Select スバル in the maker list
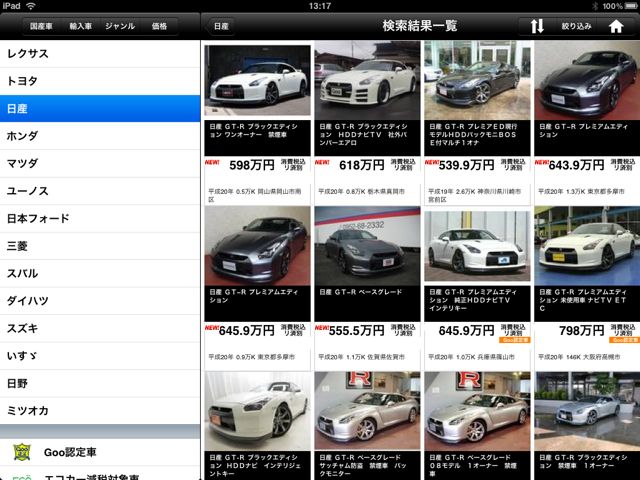The width and height of the screenshot is (640, 480). 100,273
